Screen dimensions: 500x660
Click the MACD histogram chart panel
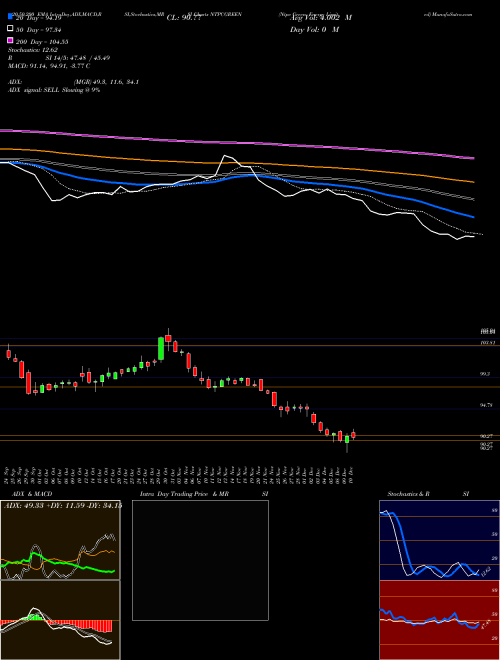(x=60, y=620)
